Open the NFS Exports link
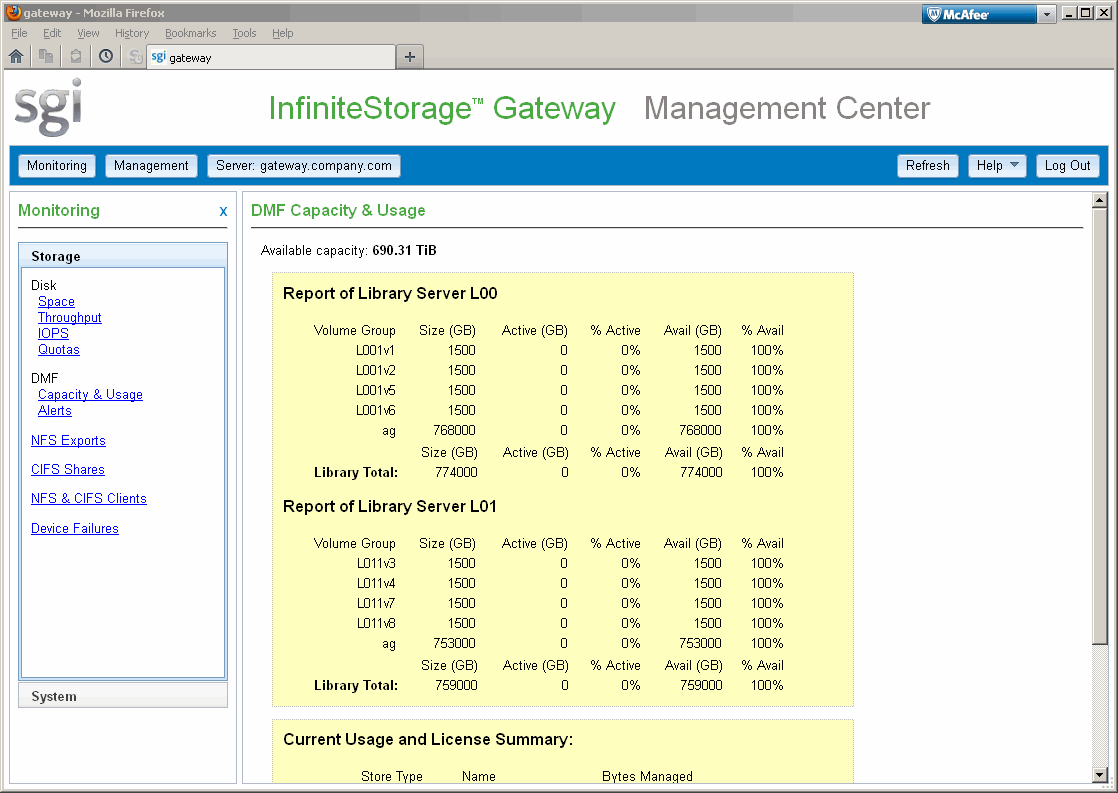This screenshot has height=793, width=1118. (68, 441)
